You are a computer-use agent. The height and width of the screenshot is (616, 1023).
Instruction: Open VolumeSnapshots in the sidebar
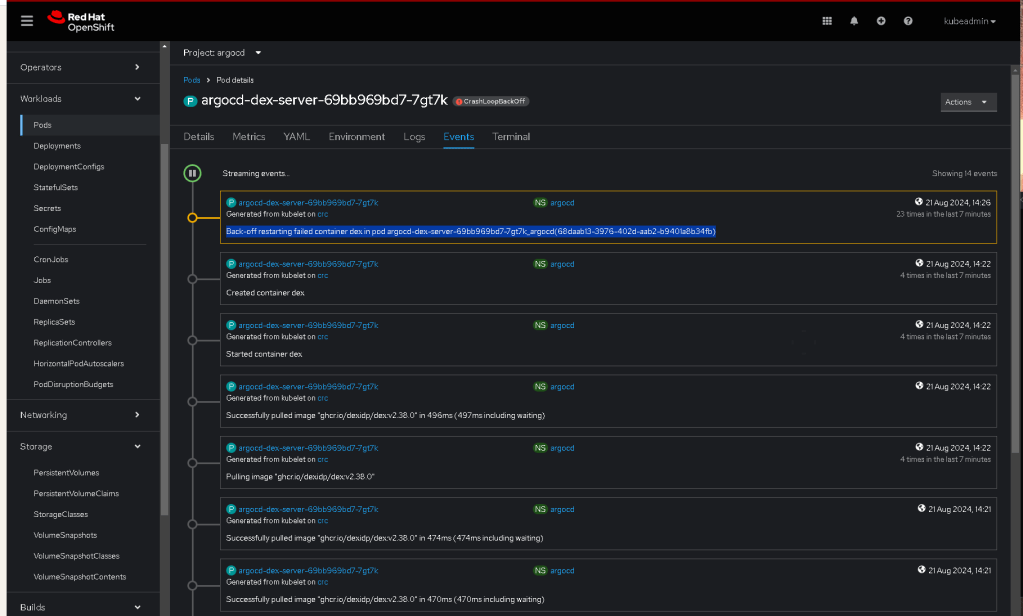(65, 535)
